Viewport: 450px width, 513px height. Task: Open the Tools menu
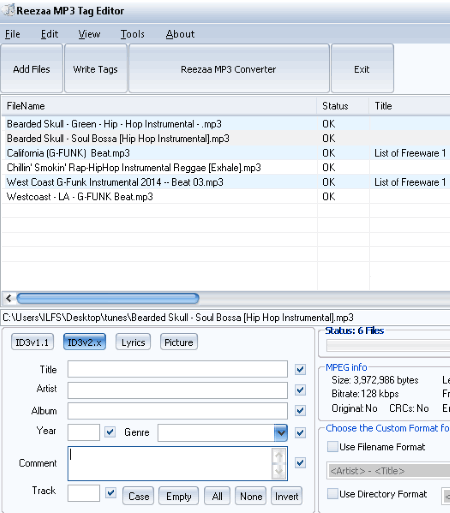pos(132,34)
